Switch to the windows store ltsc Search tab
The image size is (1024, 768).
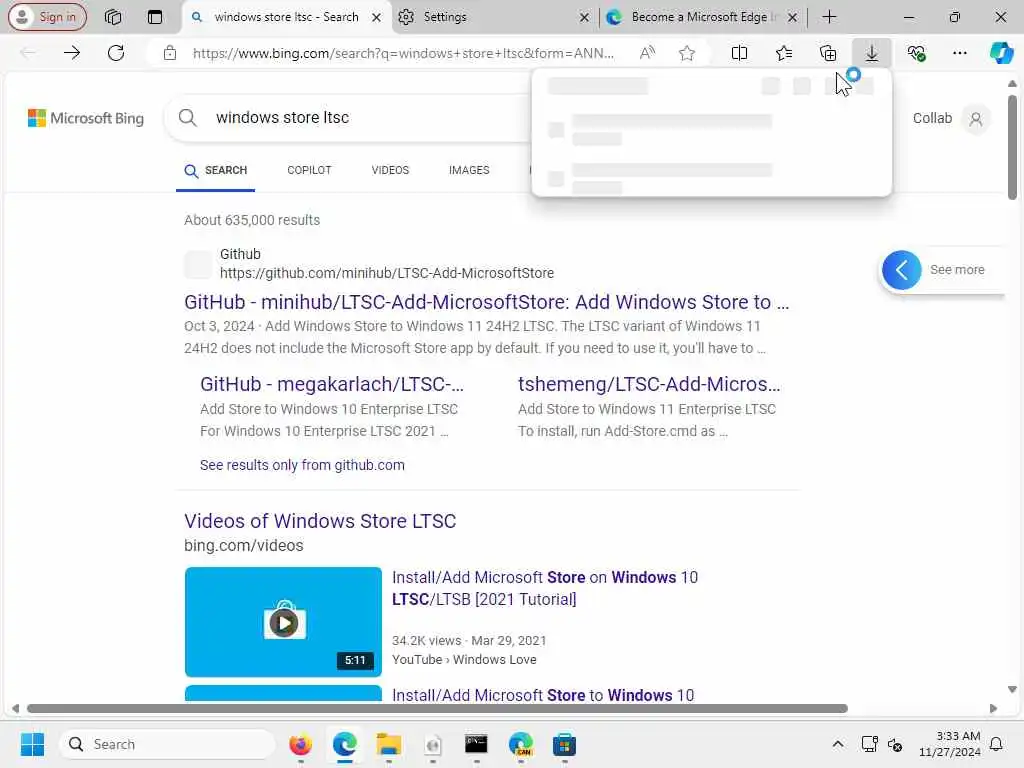[285, 17]
